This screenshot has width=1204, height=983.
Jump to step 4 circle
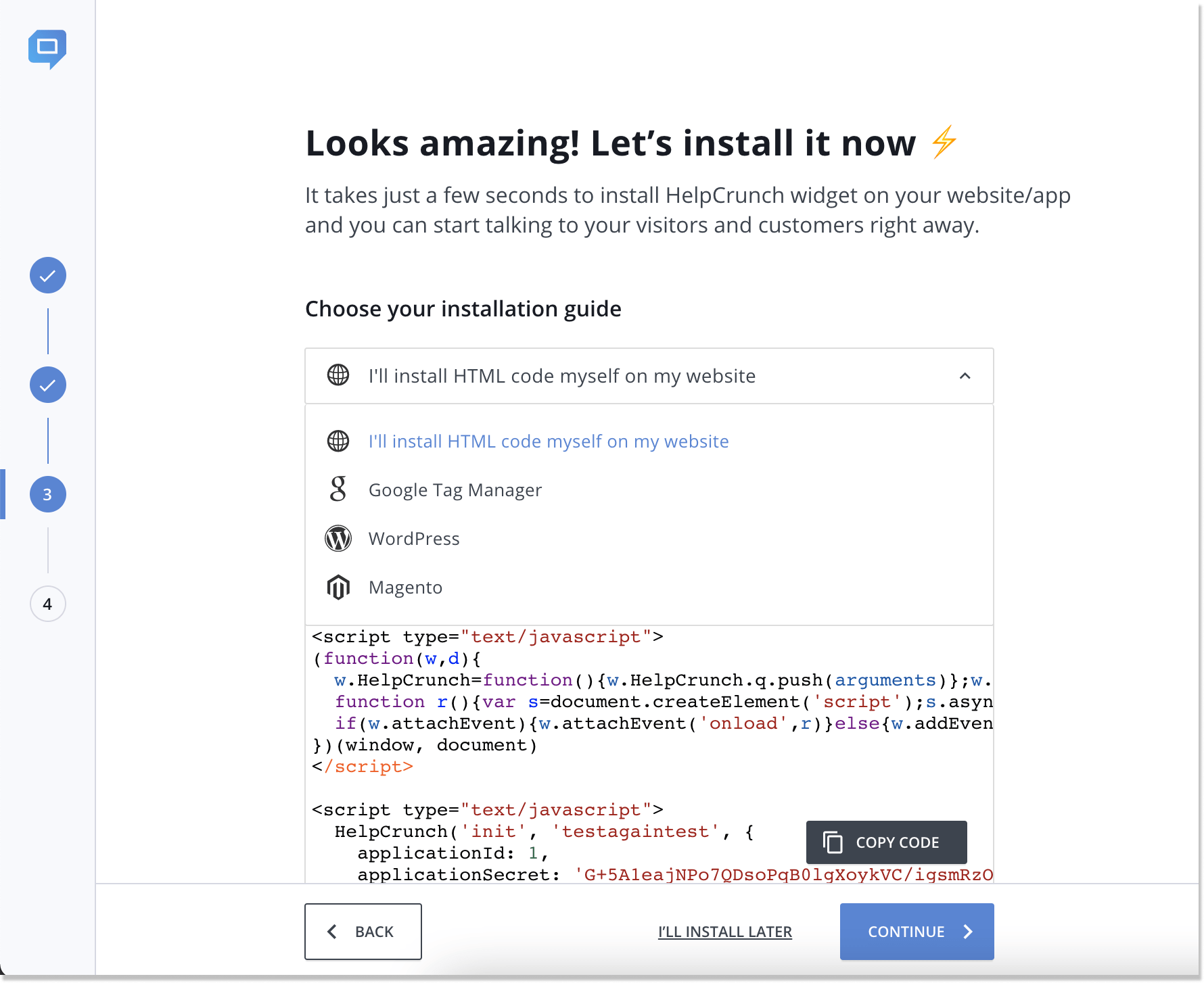coord(47,604)
